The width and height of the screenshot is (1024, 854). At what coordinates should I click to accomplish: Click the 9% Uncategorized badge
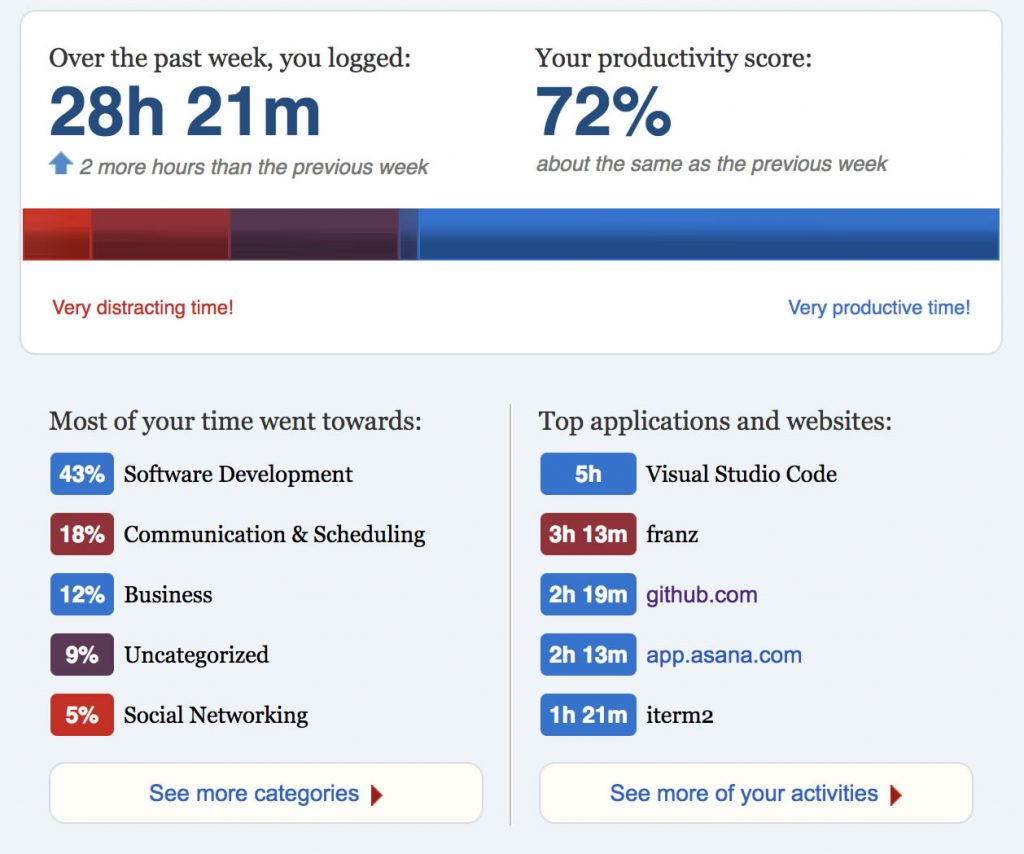pyautogui.click(x=82, y=654)
